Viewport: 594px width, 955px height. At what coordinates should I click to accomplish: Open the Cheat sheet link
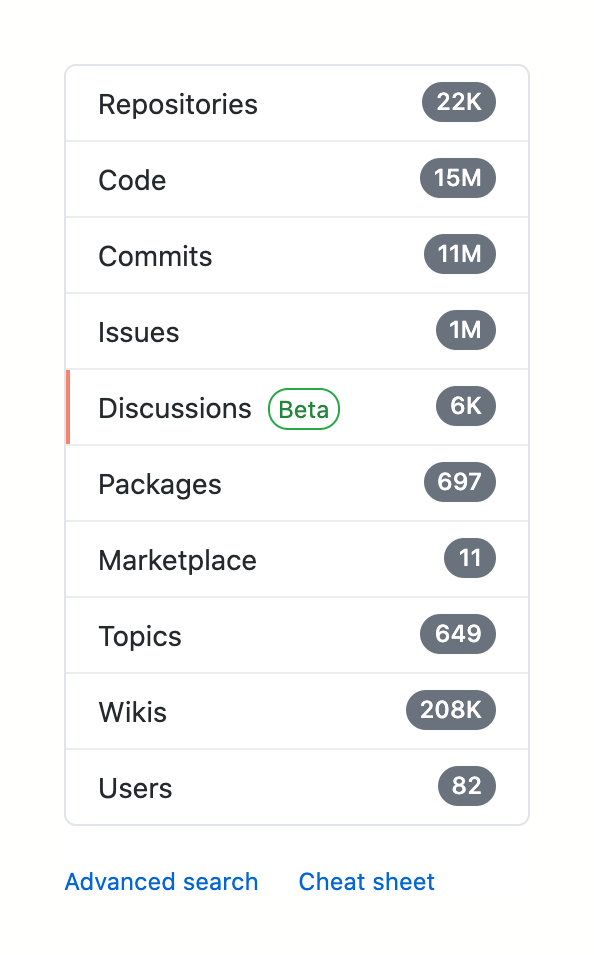[366, 882]
